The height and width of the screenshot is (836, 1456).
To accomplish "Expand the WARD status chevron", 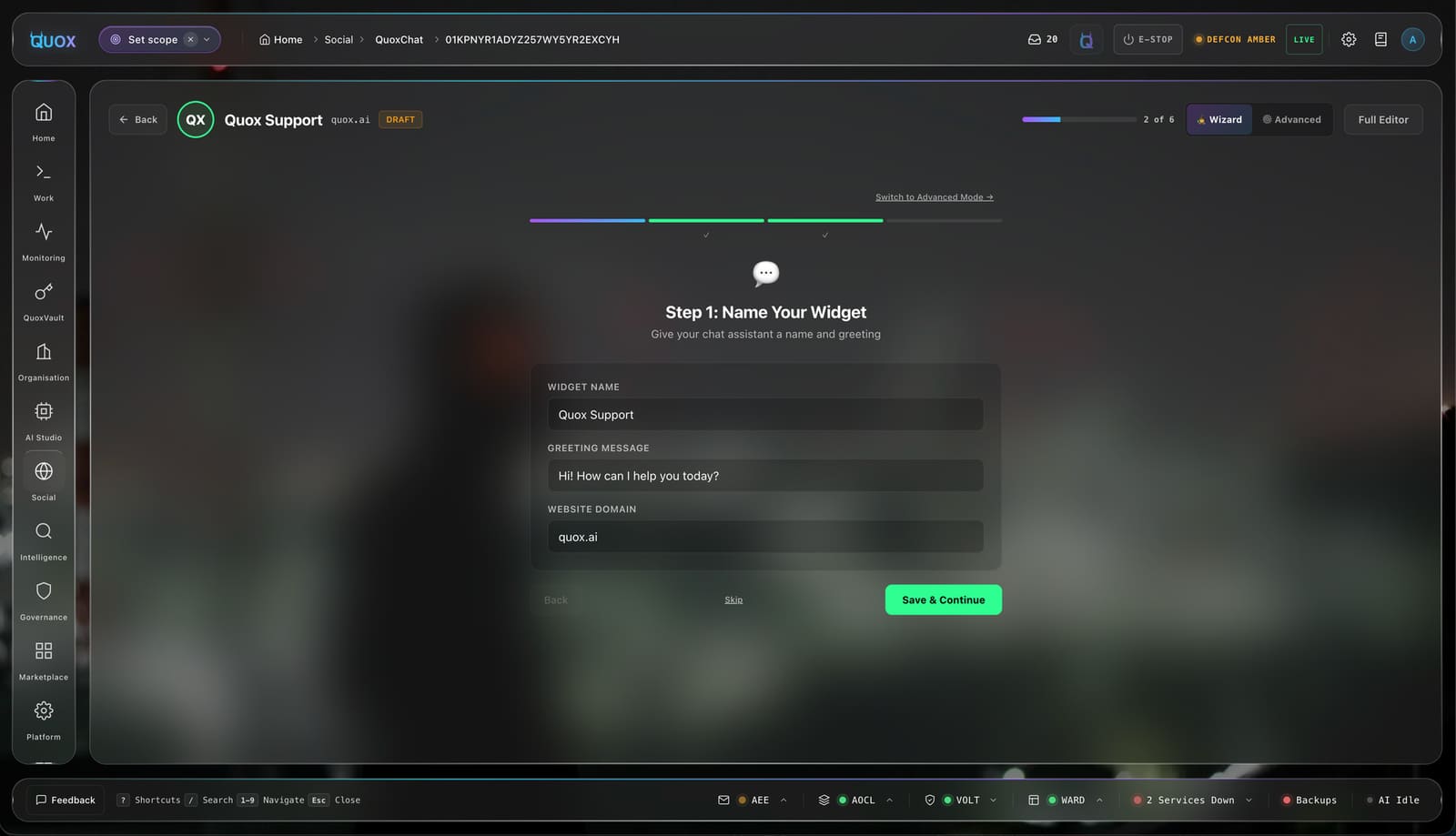I will tap(1099, 801).
